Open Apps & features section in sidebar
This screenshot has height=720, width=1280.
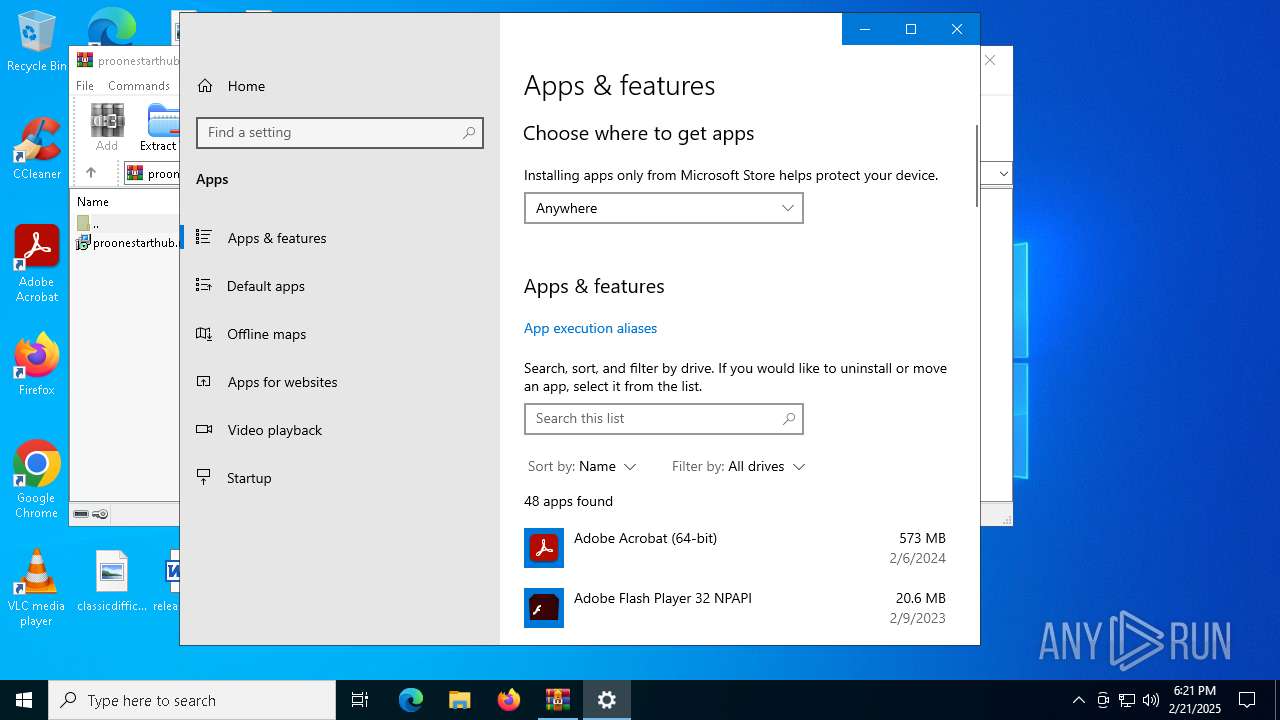tap(340, 238)
